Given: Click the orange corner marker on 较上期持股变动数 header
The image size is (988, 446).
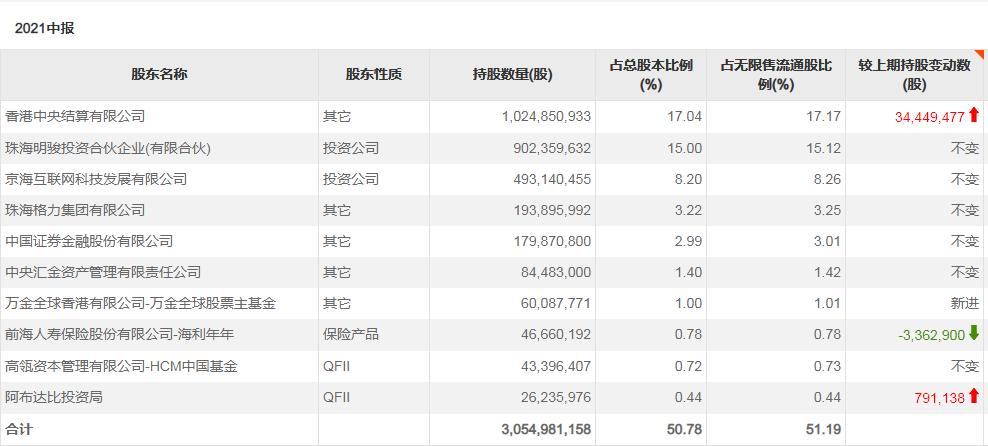Looking at the screenshot, I should 982,54.
